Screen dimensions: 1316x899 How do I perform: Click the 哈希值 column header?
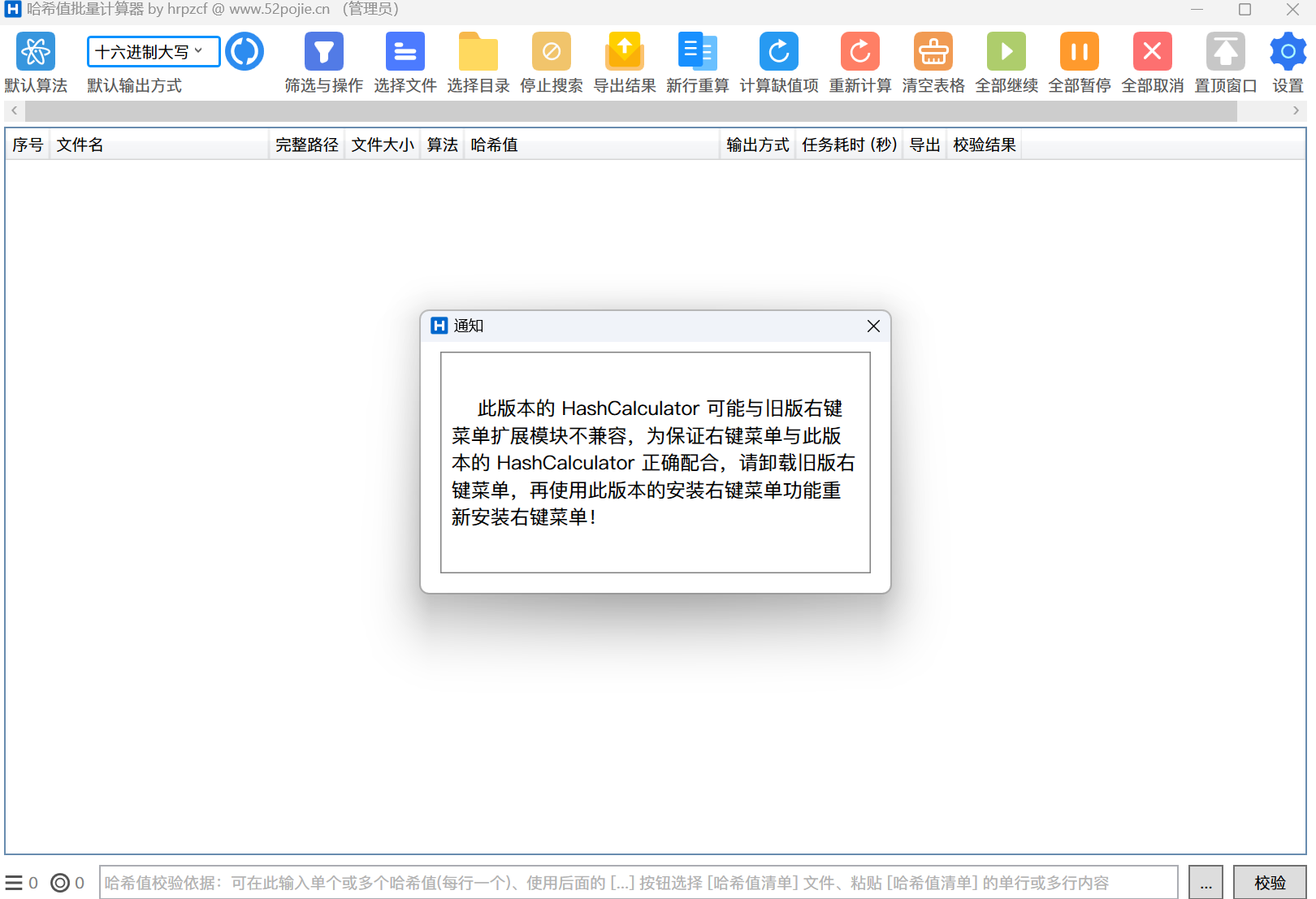click(592, 145)
